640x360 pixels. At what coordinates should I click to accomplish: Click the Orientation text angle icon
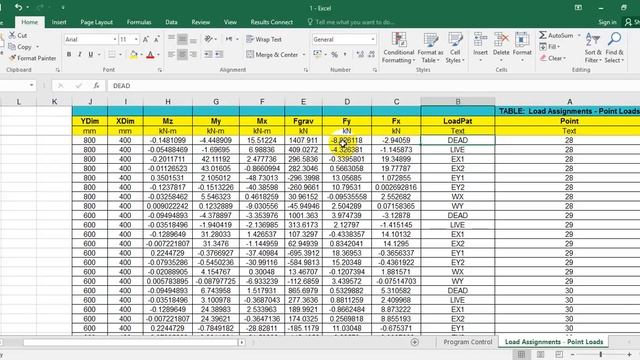pos(209,39)
